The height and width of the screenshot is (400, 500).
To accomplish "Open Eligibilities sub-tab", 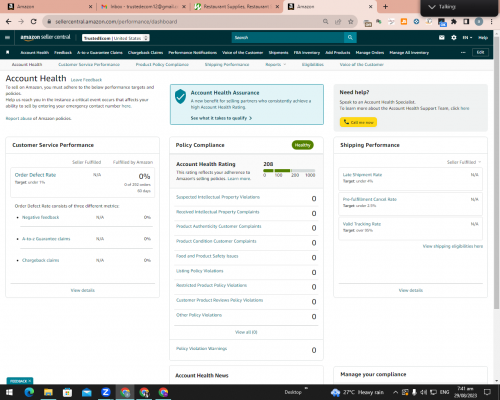I will pos(313,64).
